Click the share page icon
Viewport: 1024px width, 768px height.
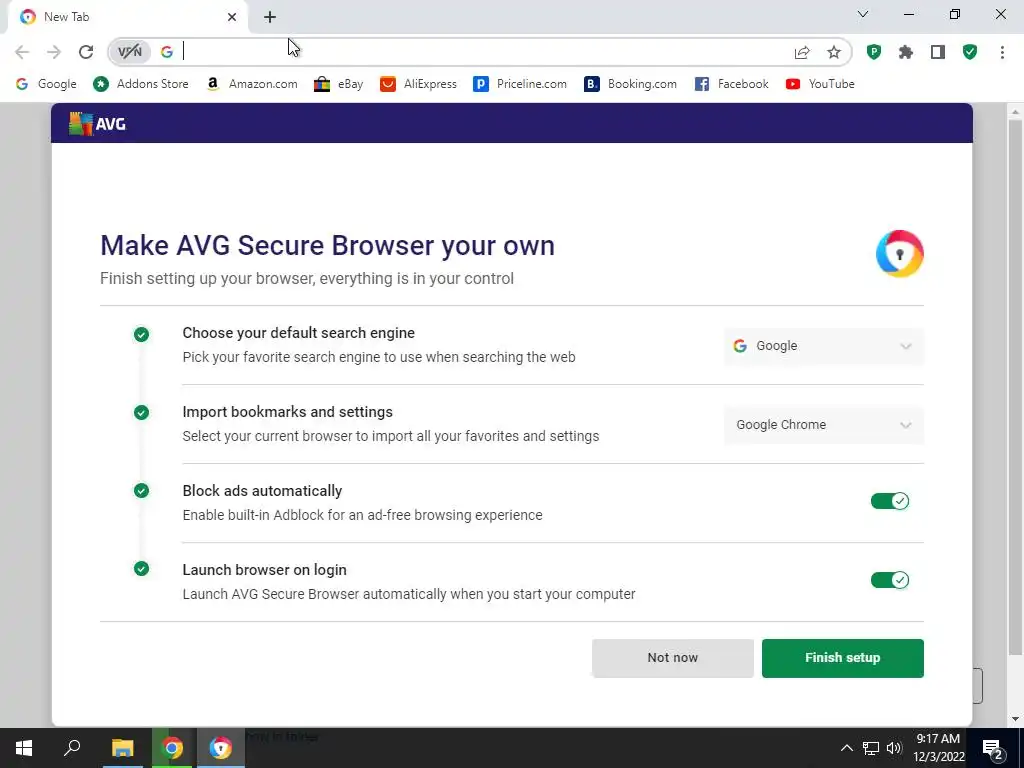tap(802, 52)
